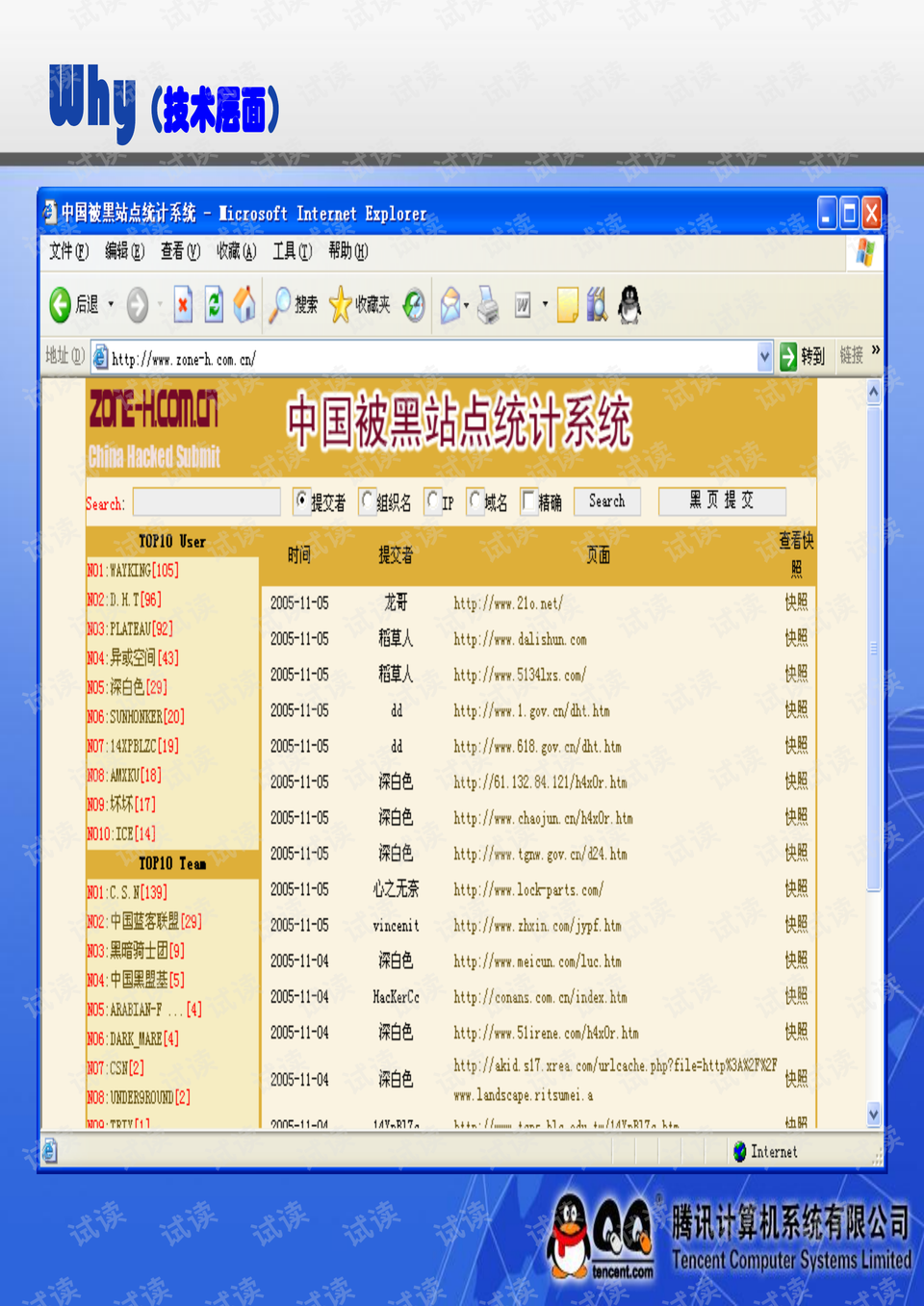The width and height of the screenshot is (924, 1306).
Task: Open the 帮助(H) menu
Action: [347, 251]
